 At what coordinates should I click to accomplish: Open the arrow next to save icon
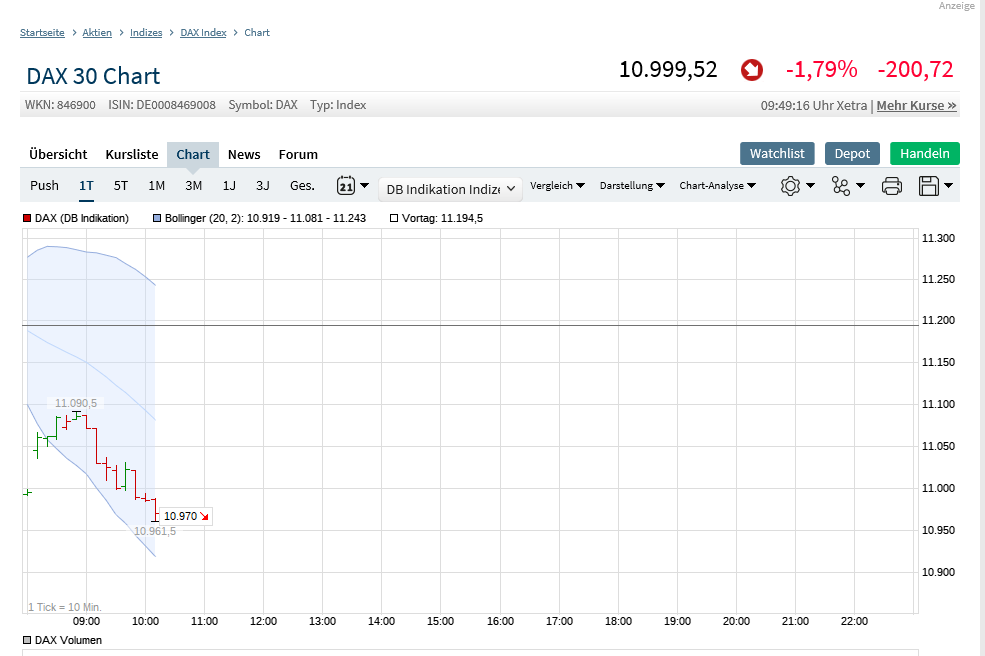pos(949,185)
